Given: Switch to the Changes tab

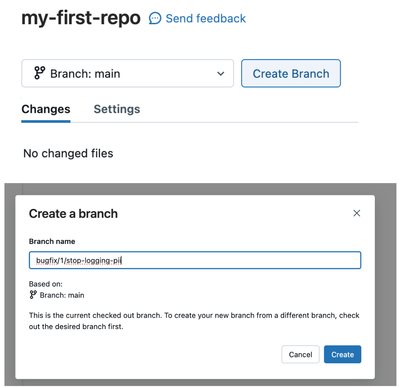Looking at the screenshot, I should pos(46,109).
